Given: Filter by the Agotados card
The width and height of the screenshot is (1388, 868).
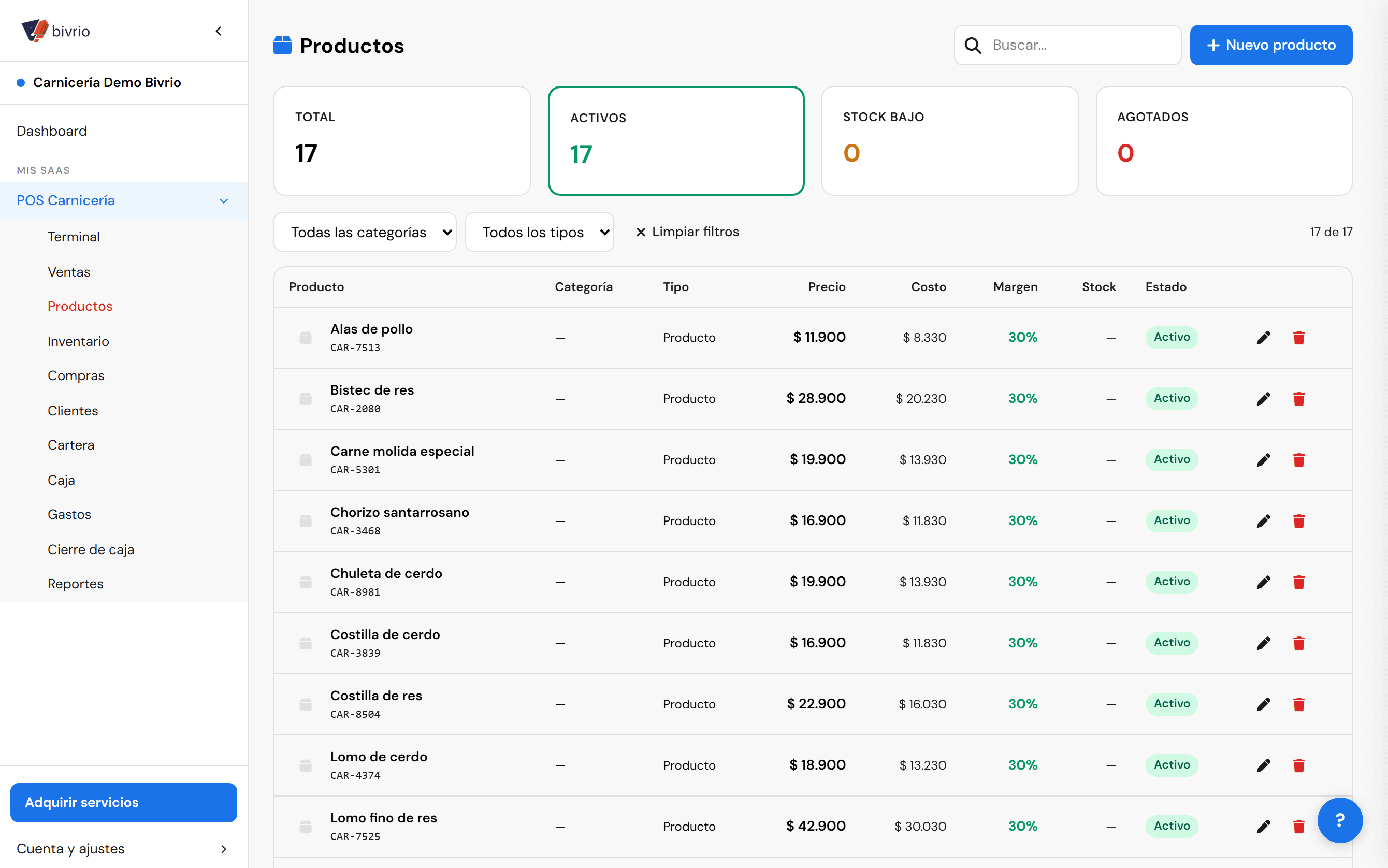Looking at the screenshot, I should [1224, 141].
